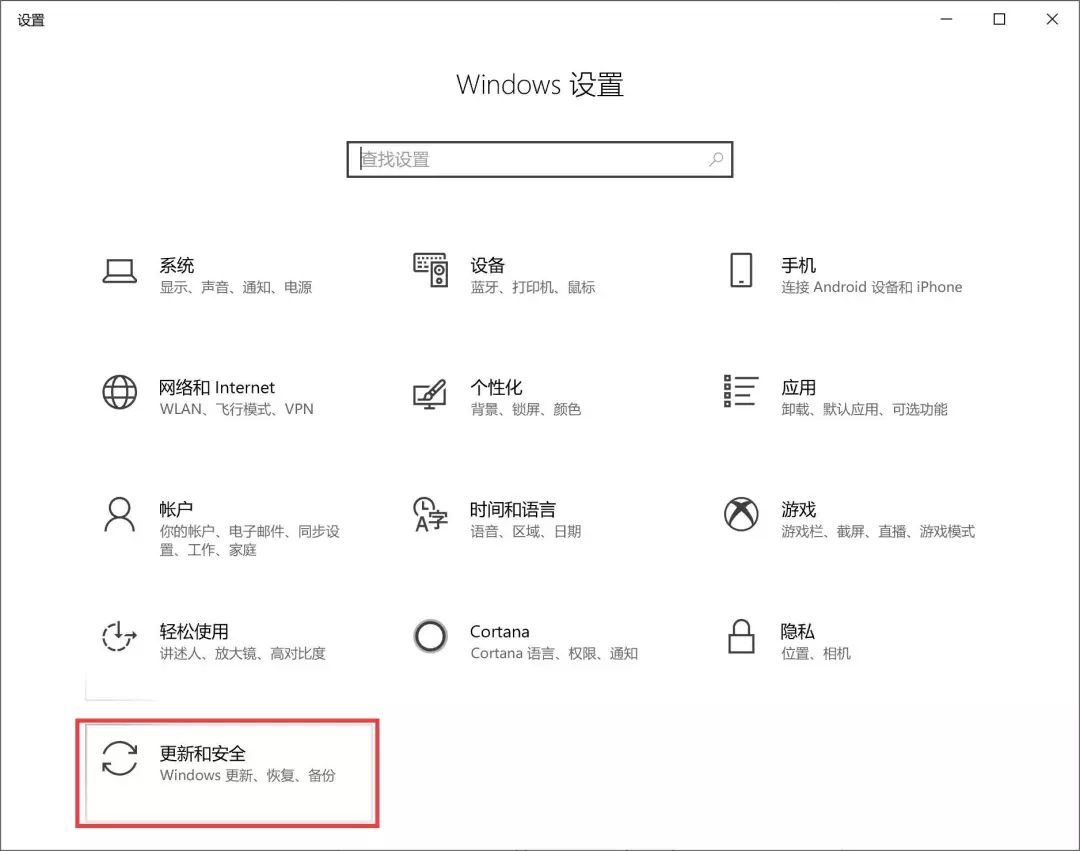Open the 系统 laptop icon
The width and height of the screenshot is (1080, 851).
pos(120,271)
